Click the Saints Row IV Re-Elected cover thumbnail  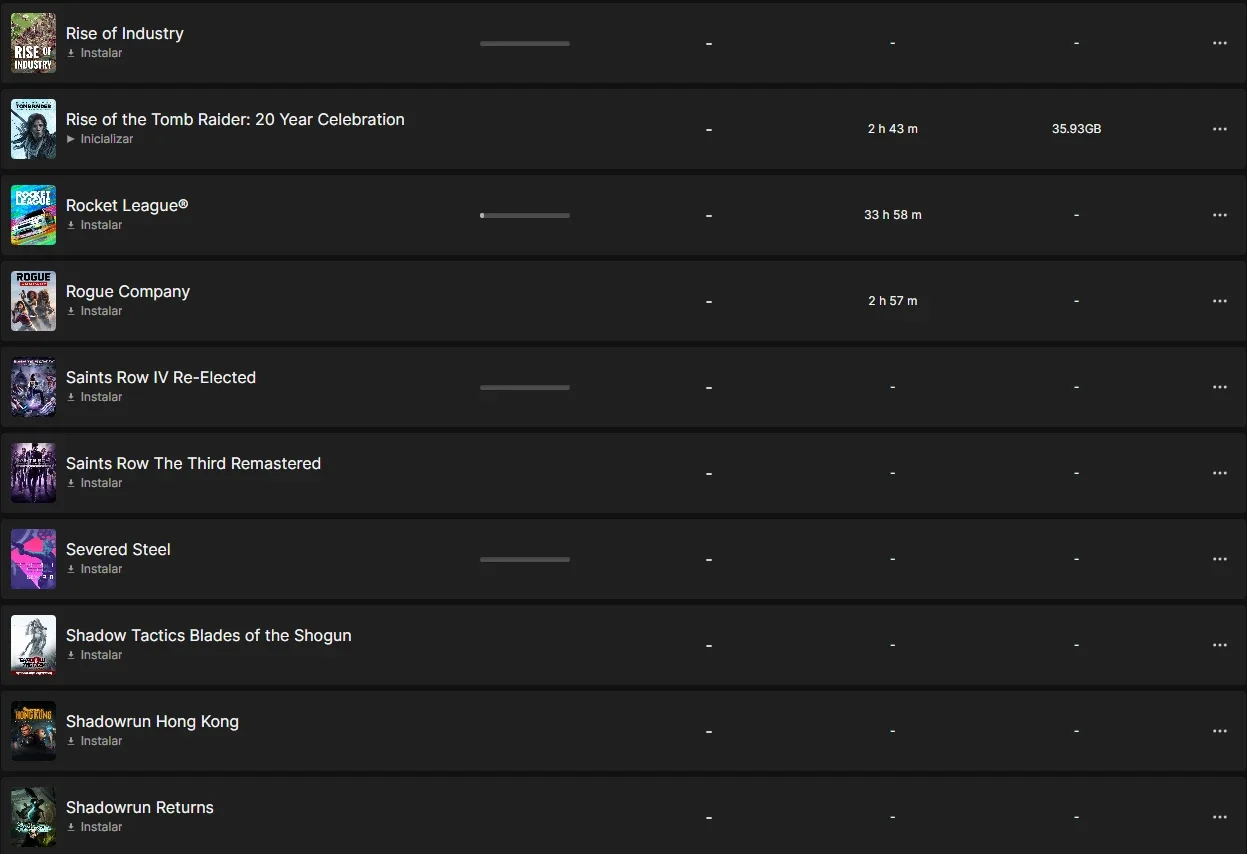(33, 387)
